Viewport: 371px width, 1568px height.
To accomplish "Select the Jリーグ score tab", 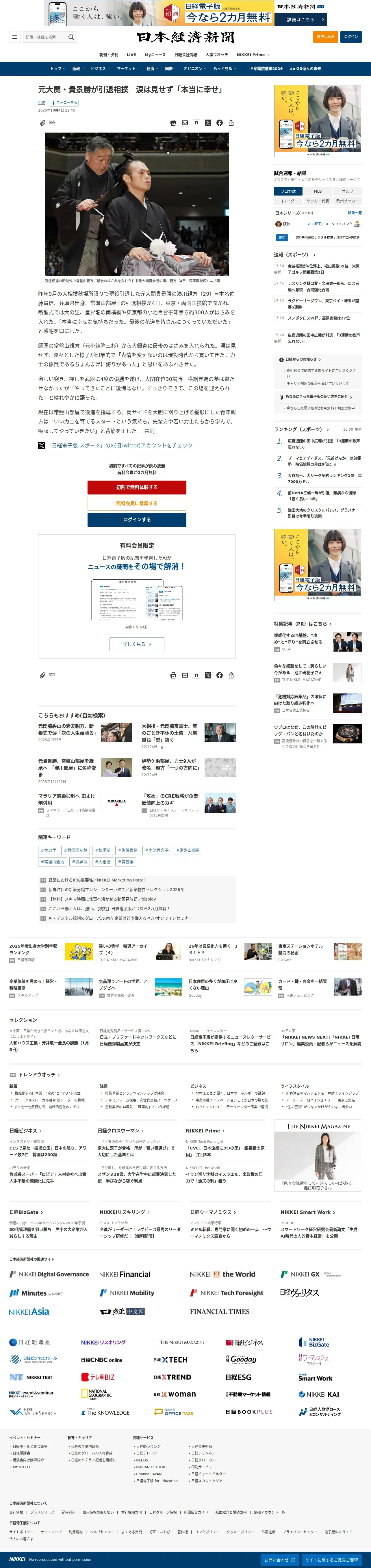I will (288, 201).
